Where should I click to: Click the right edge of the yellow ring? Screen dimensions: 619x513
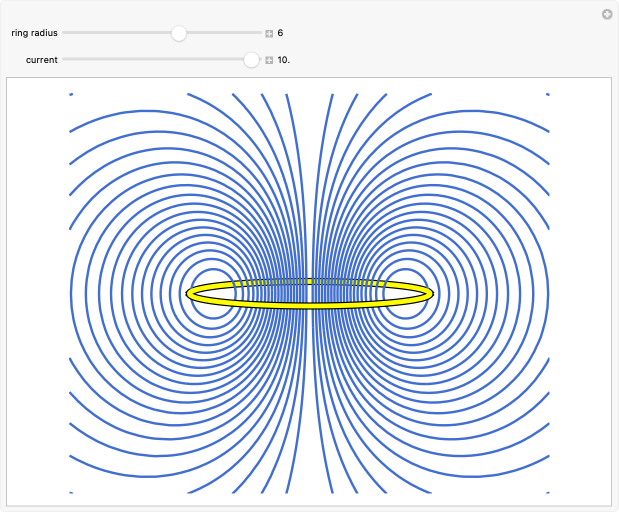[430, 293]
